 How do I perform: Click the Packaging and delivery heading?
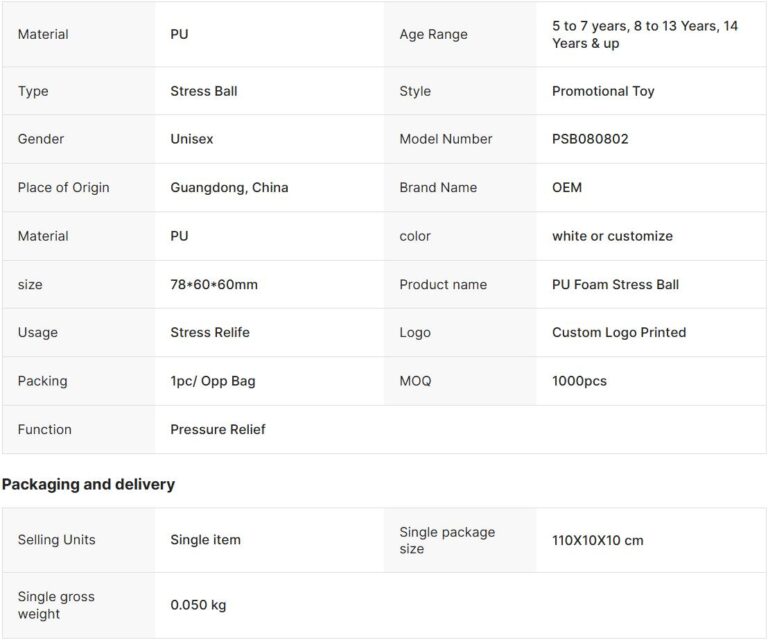pyautogui.click(x=88, y=484)
